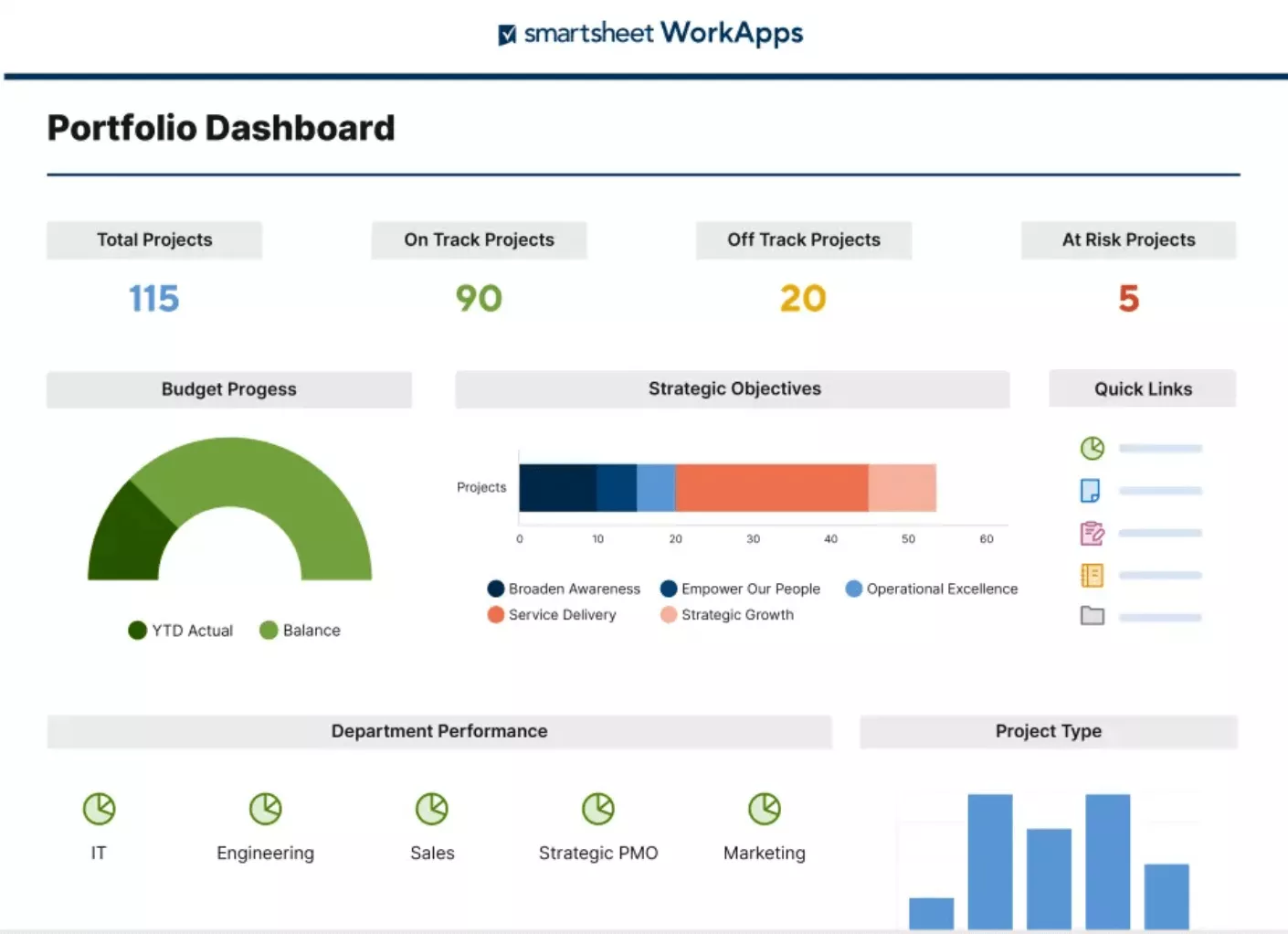Click the Off Track Projects count 20

tap(803, 299)
